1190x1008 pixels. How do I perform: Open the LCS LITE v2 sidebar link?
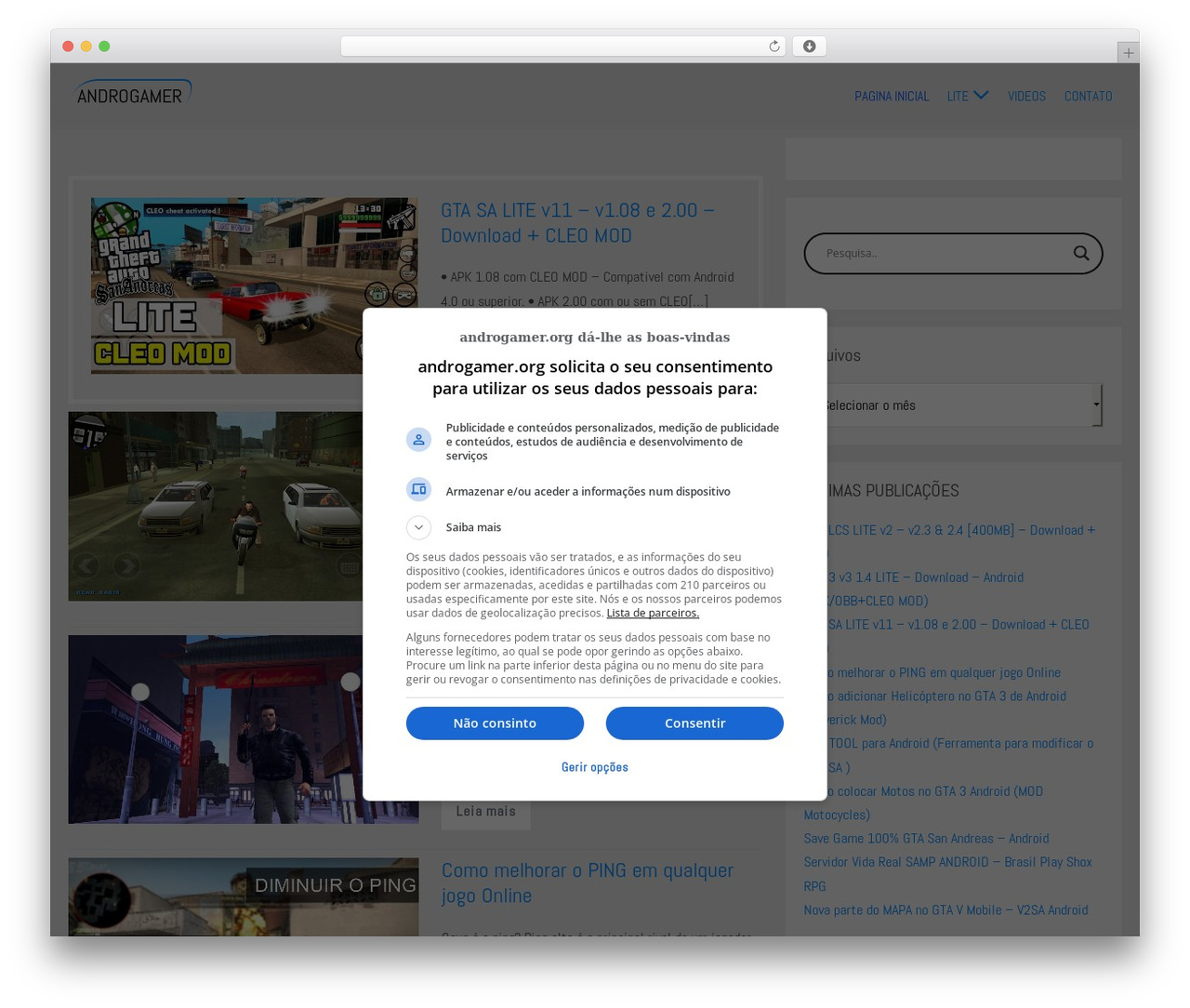[x=961, y=530]
